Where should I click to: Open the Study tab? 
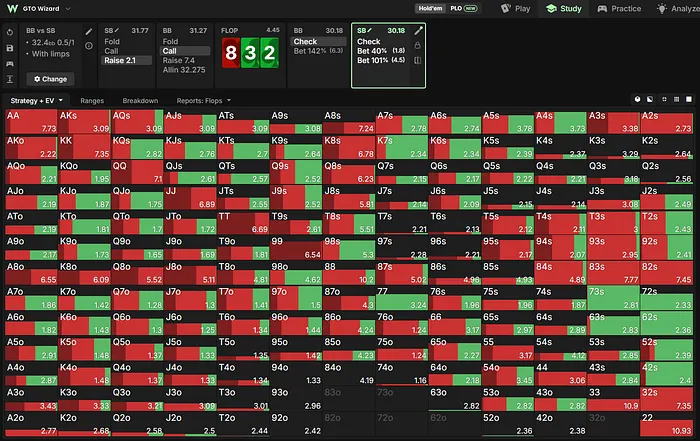click(x=564, y=8)
